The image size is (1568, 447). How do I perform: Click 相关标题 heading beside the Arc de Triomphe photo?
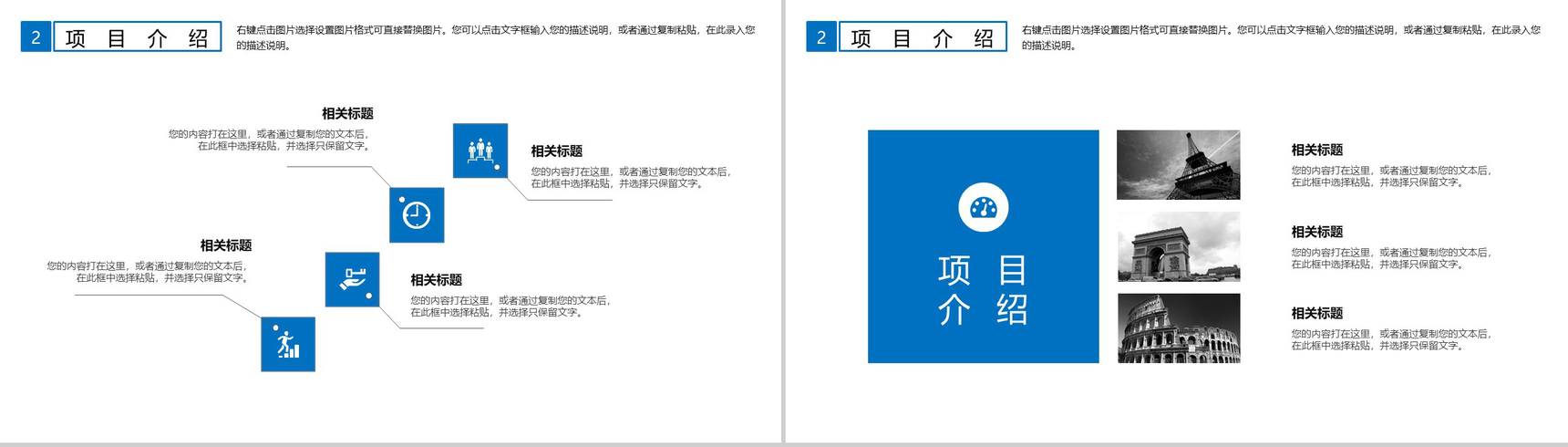click(x=1316, y=232)
